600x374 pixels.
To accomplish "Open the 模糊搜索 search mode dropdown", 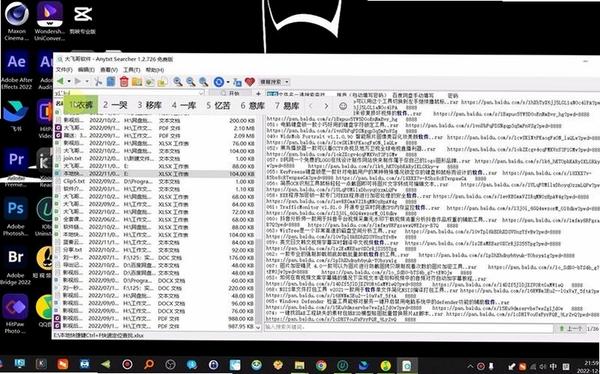I will [287, 82].
